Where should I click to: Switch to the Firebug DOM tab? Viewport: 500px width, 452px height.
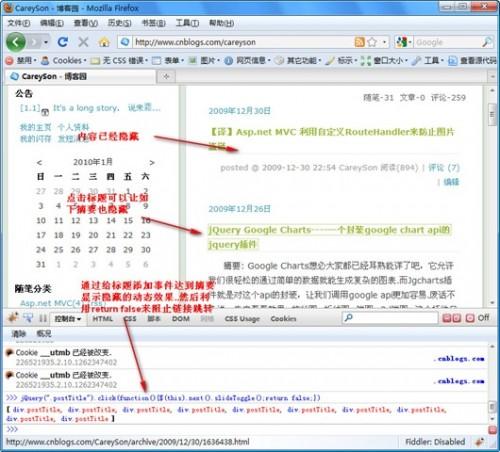click(x=181, y=319)
